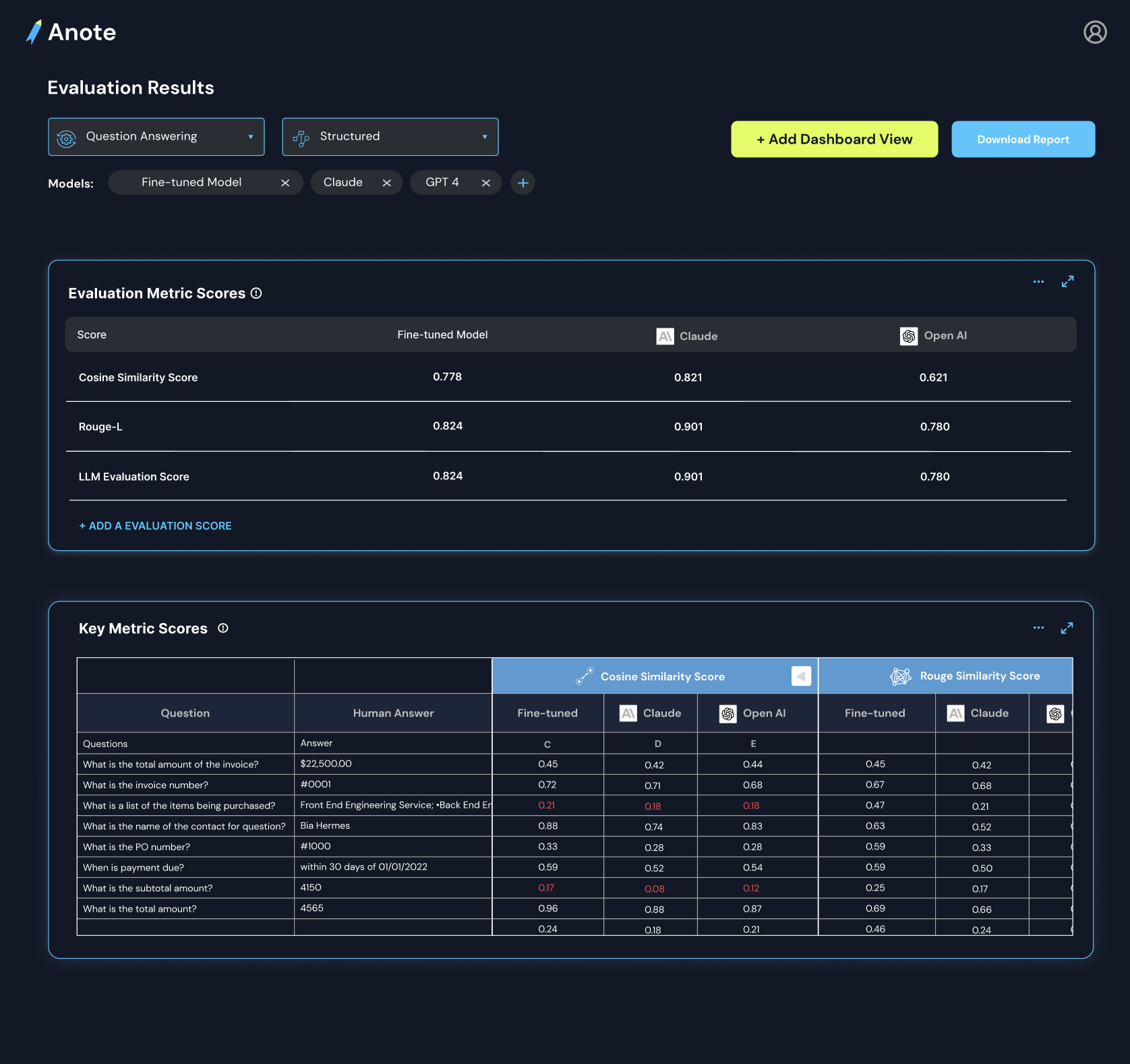Click the gear icon beside Question Answering
Image resolution: width=1130 pixels, height=1064 pixels.
[x=66, y=138]
